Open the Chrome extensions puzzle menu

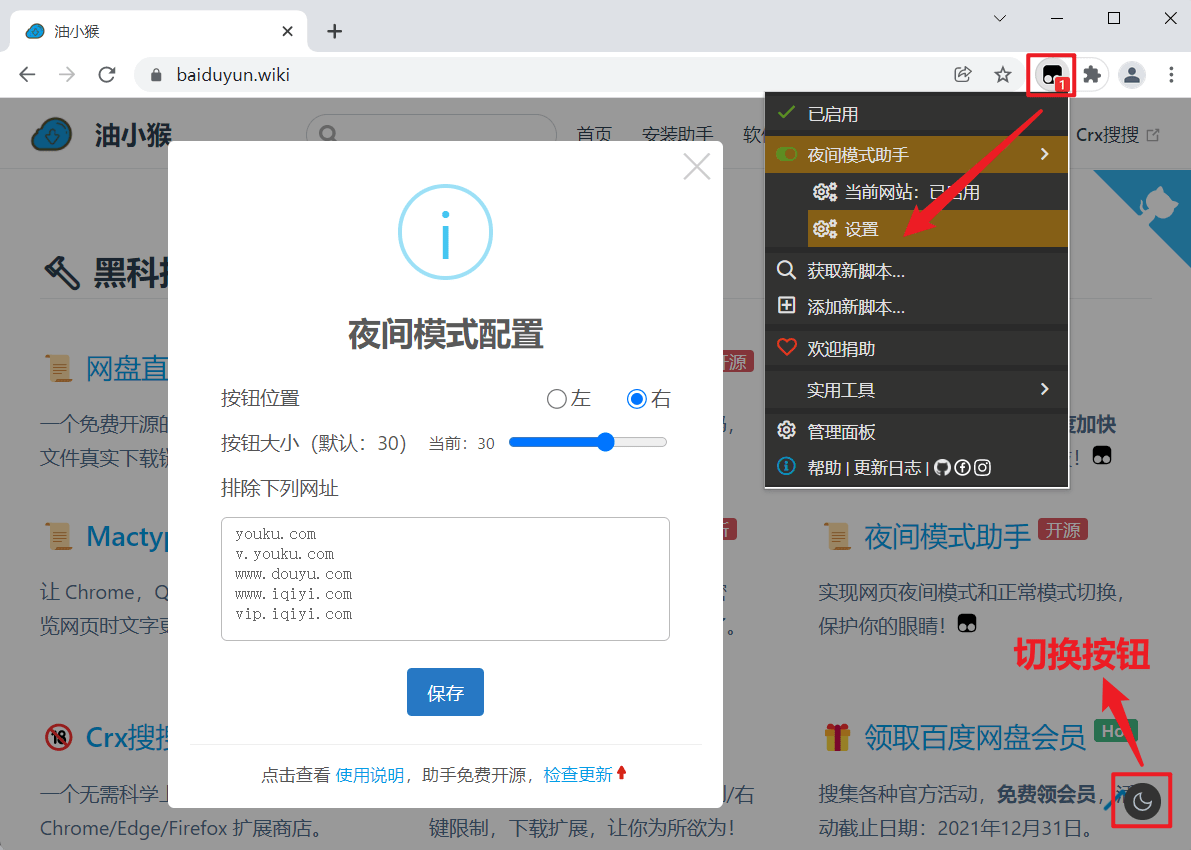(1091, 74)
